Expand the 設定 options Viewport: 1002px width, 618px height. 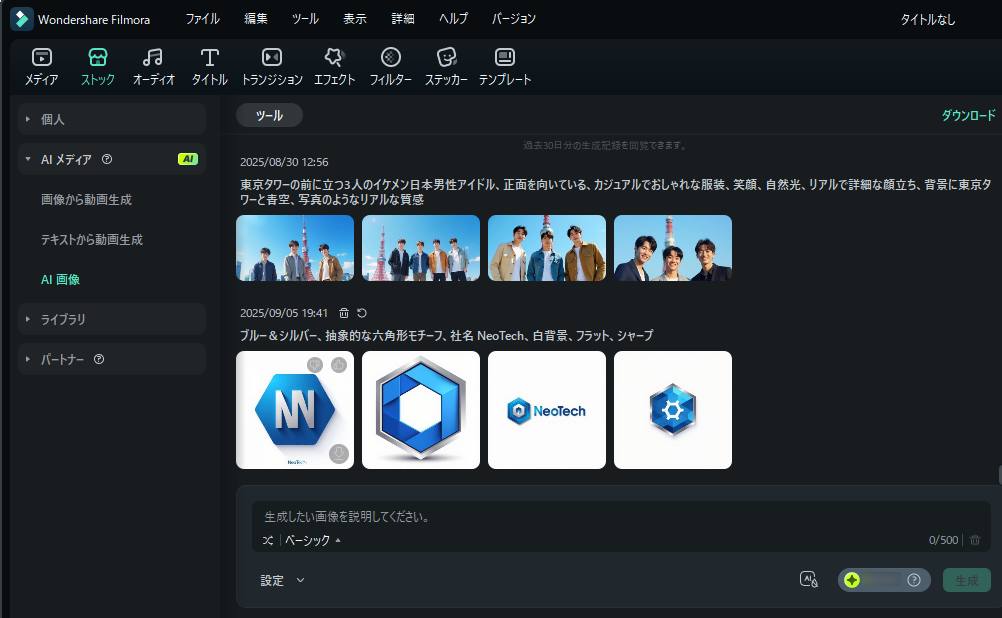pyautogui.click(x=282, y=580)
